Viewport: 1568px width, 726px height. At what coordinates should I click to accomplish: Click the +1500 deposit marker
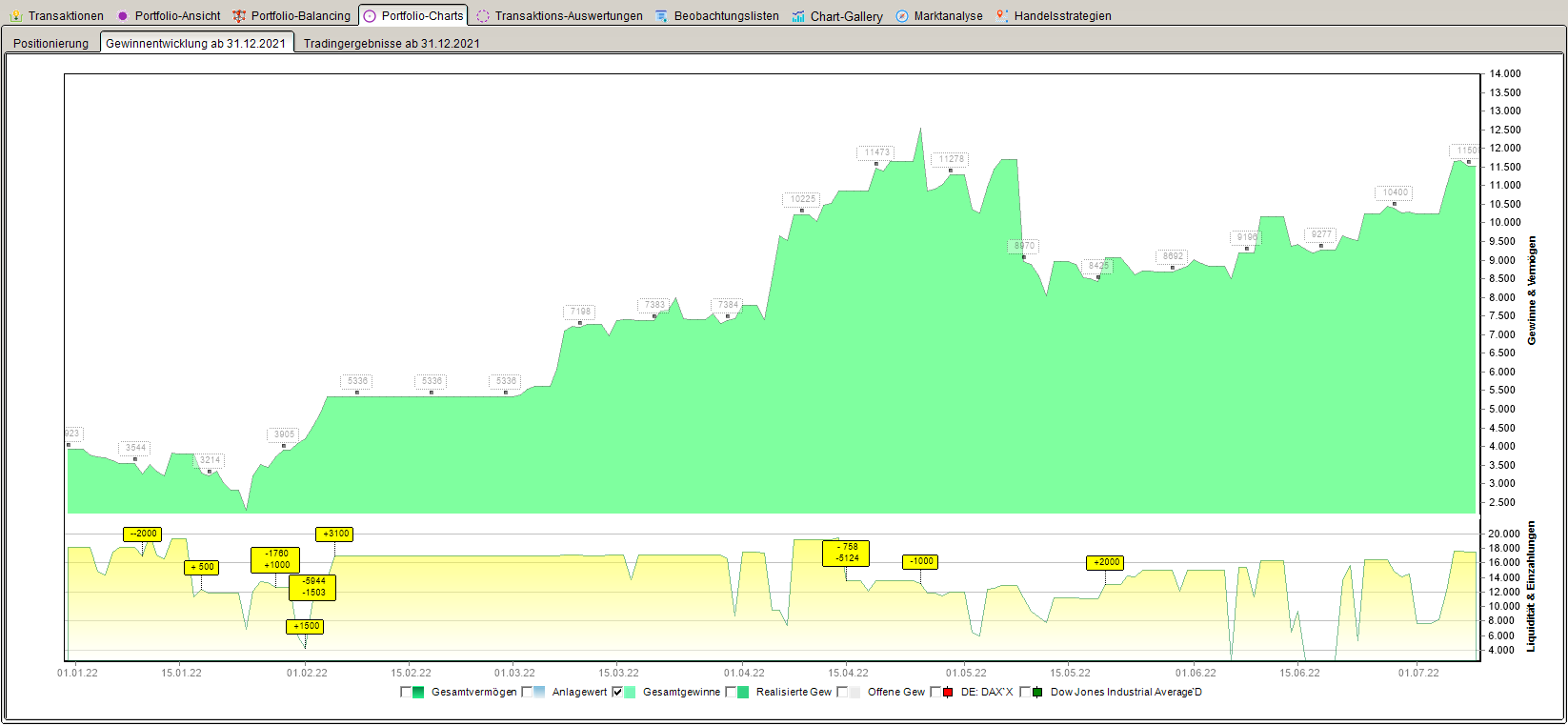pyautogui.click(x=305, y=626)
